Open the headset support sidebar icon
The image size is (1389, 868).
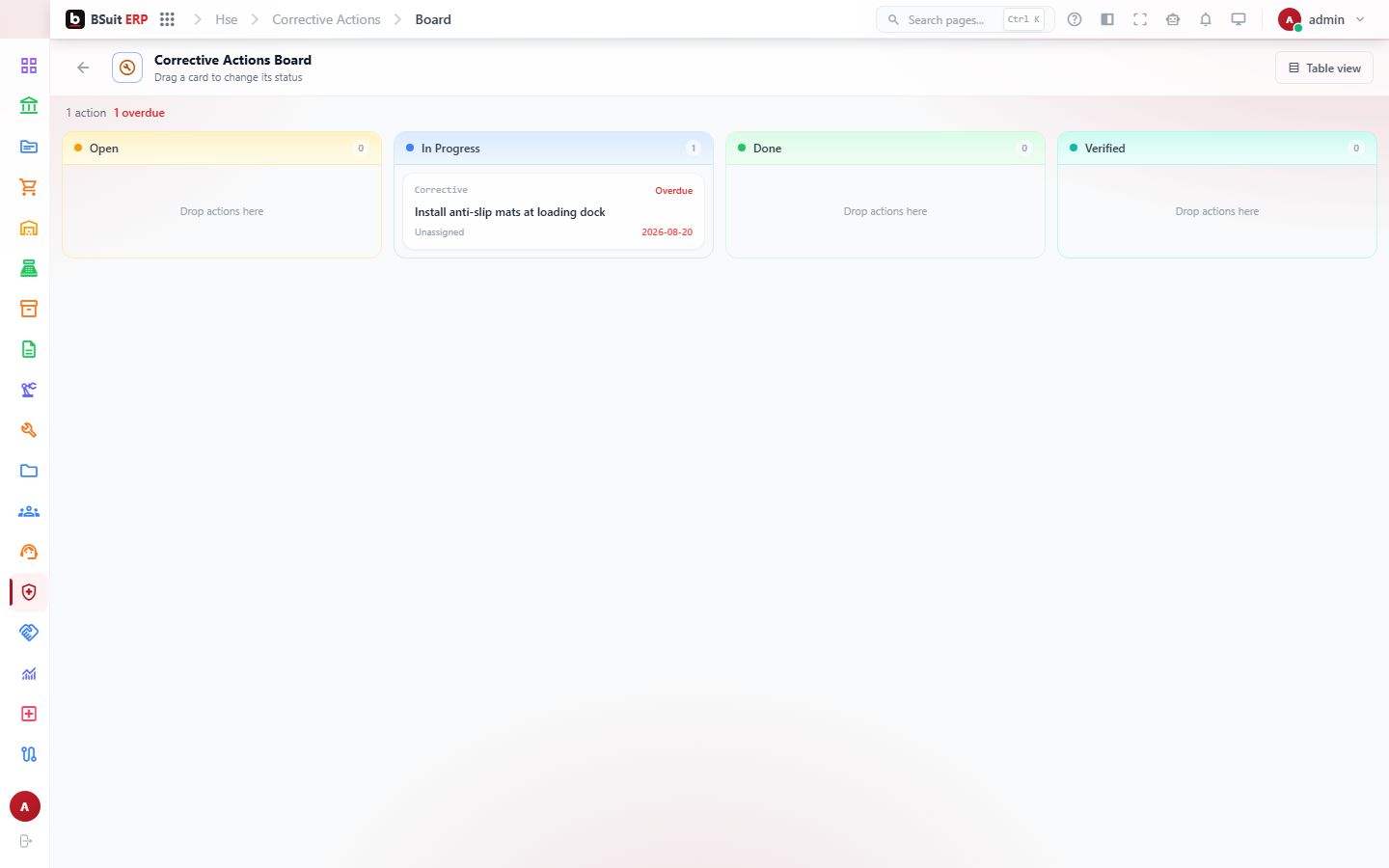click(x=29, y=552)
